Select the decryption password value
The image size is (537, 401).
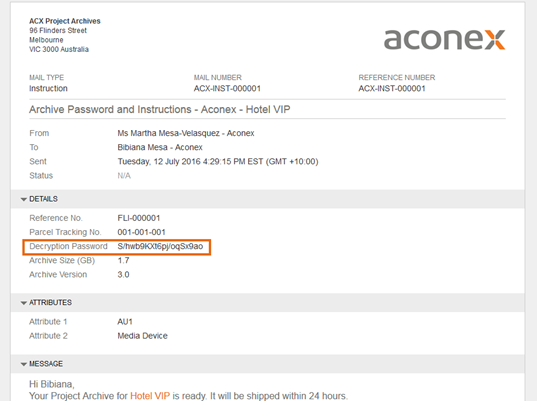click(160, 247)
